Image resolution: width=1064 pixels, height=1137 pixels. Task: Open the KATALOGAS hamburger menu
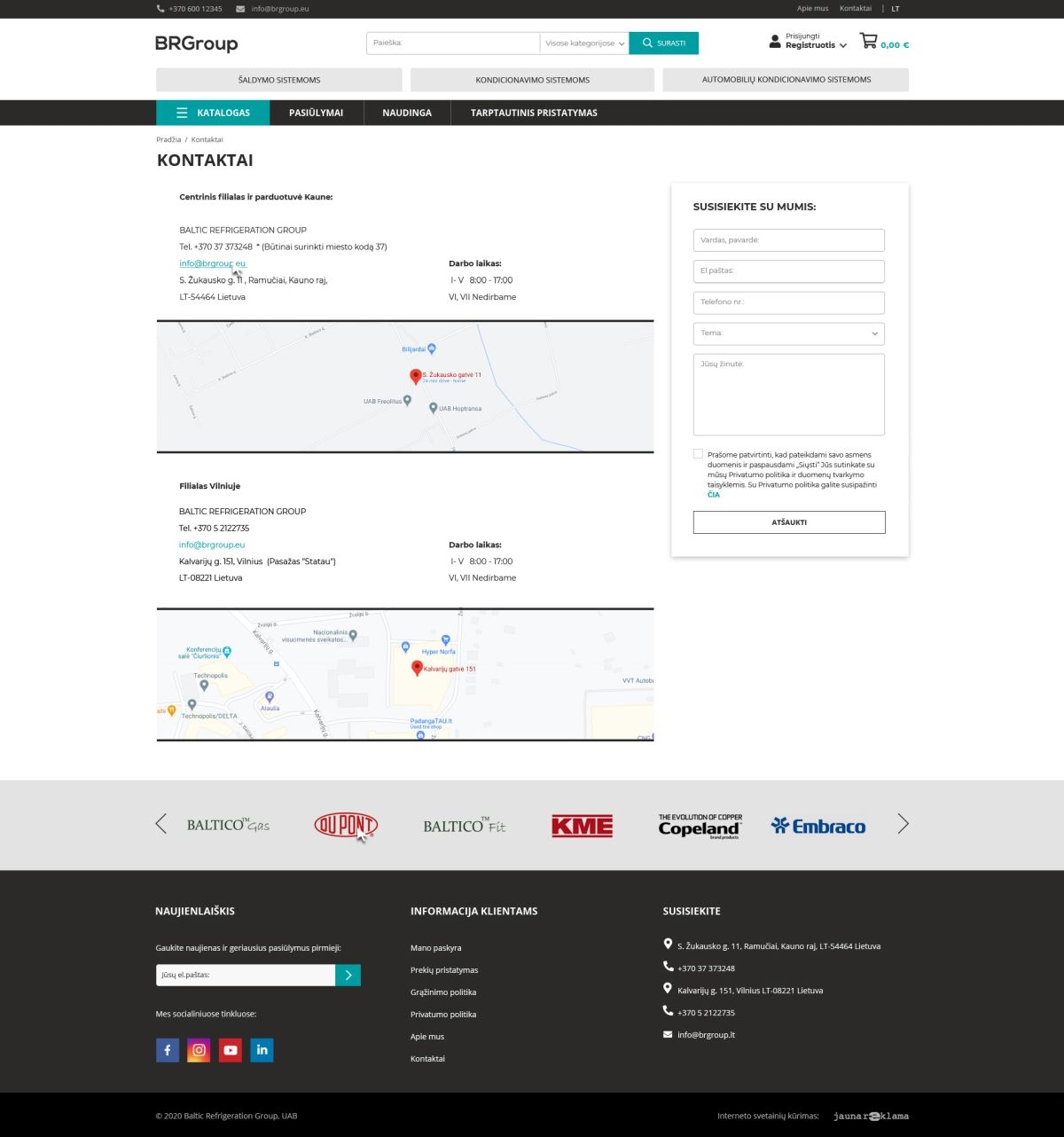(x=213, y=113)
